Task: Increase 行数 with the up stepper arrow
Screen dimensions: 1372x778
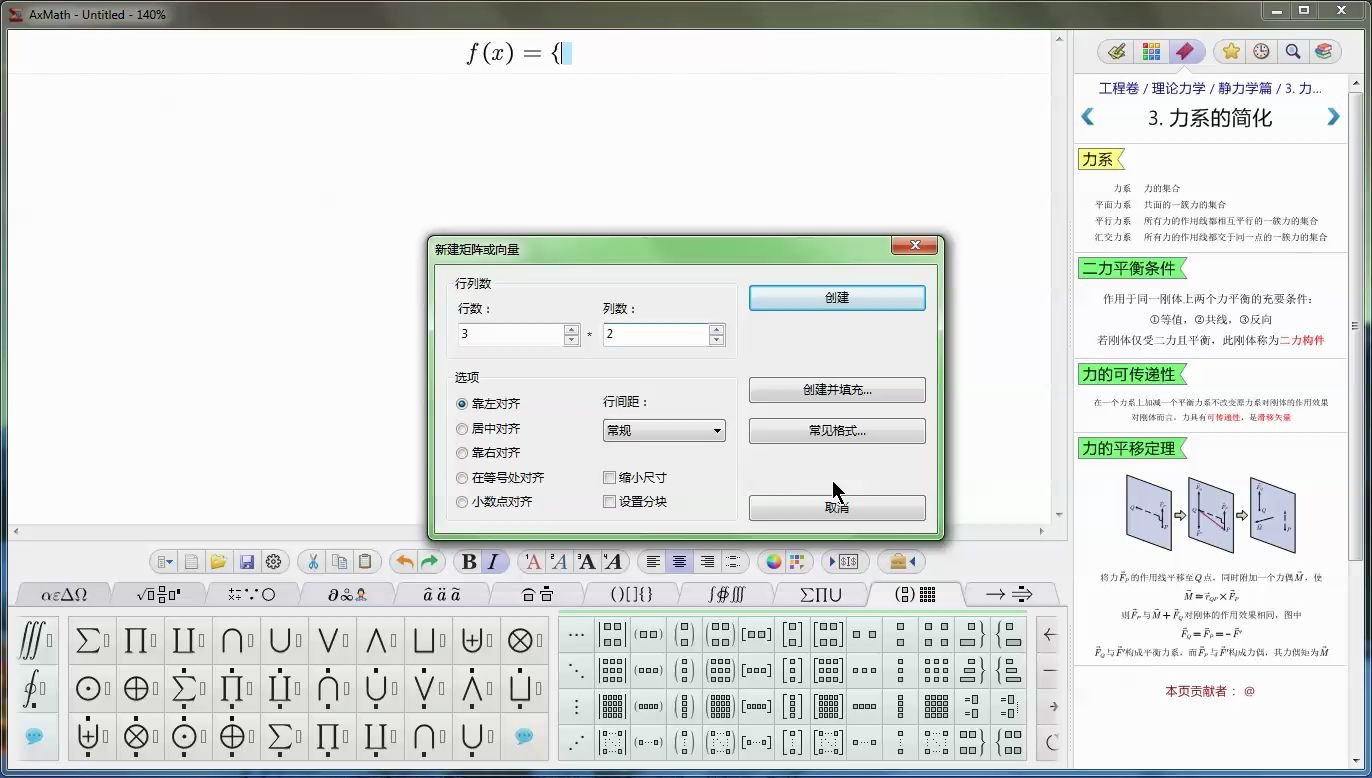Action: [x=570, y=329]
